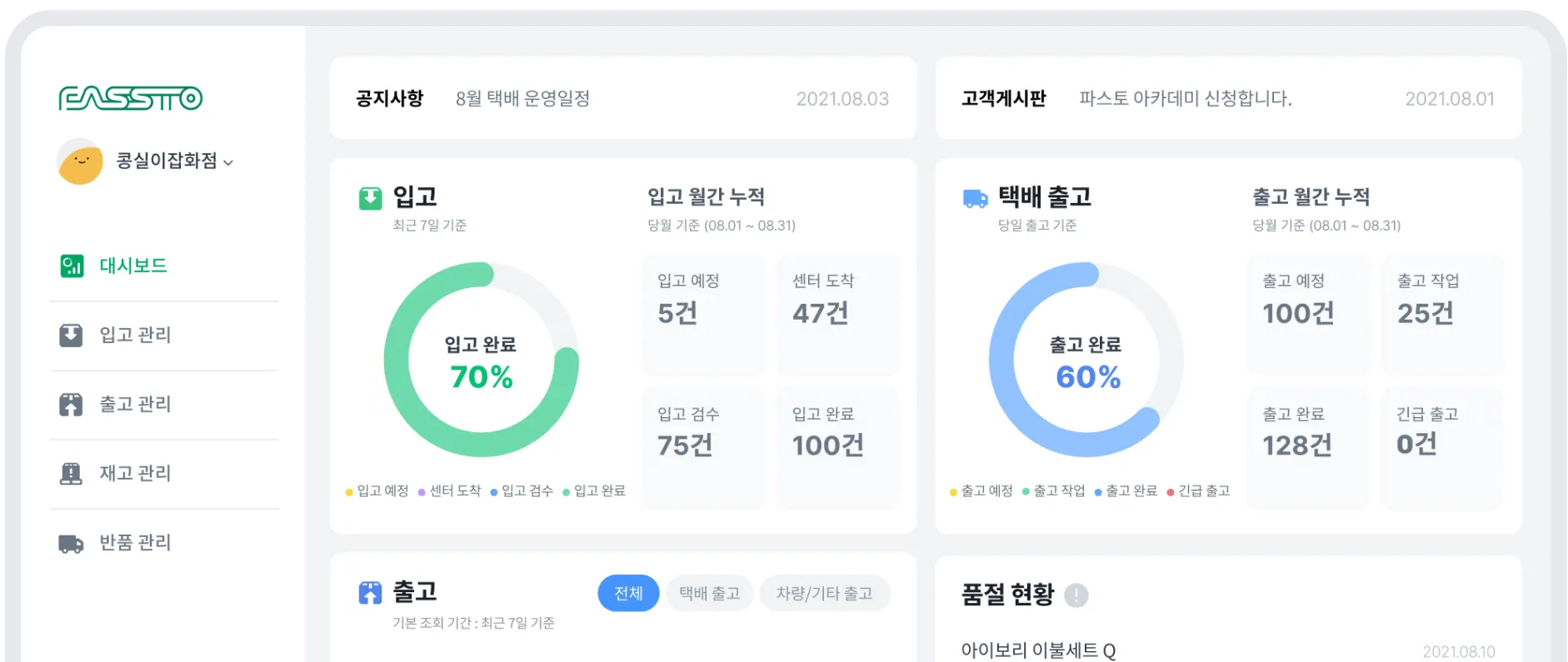The image size is (1568, 662).
Task: Expand the 콩실이잡화점 store dropdown
Action: coord(228,162)
